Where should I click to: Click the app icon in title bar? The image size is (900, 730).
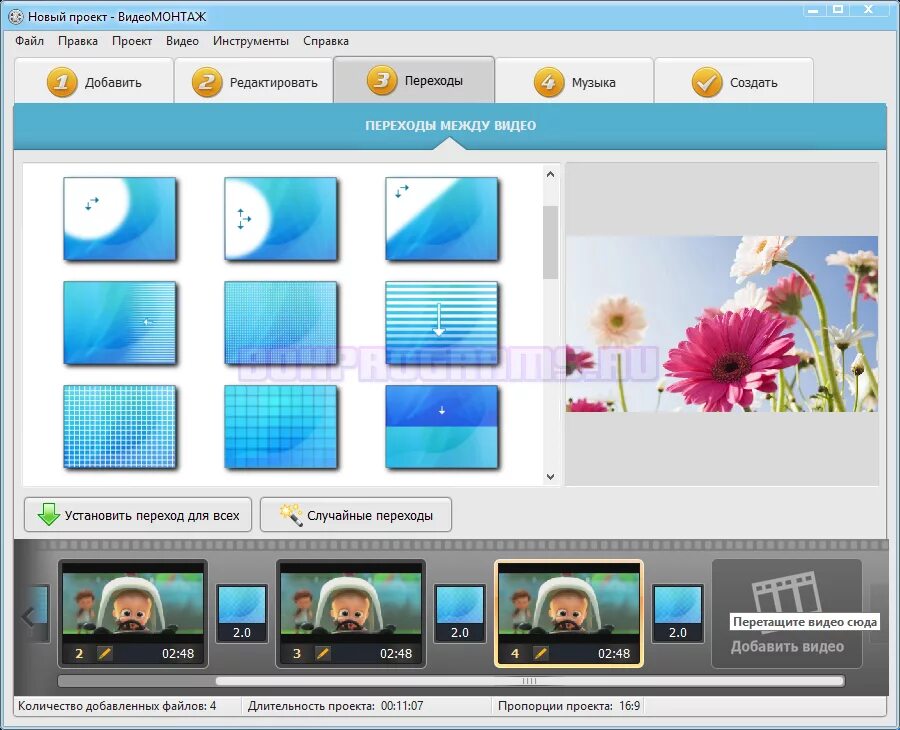click(16, 17)
